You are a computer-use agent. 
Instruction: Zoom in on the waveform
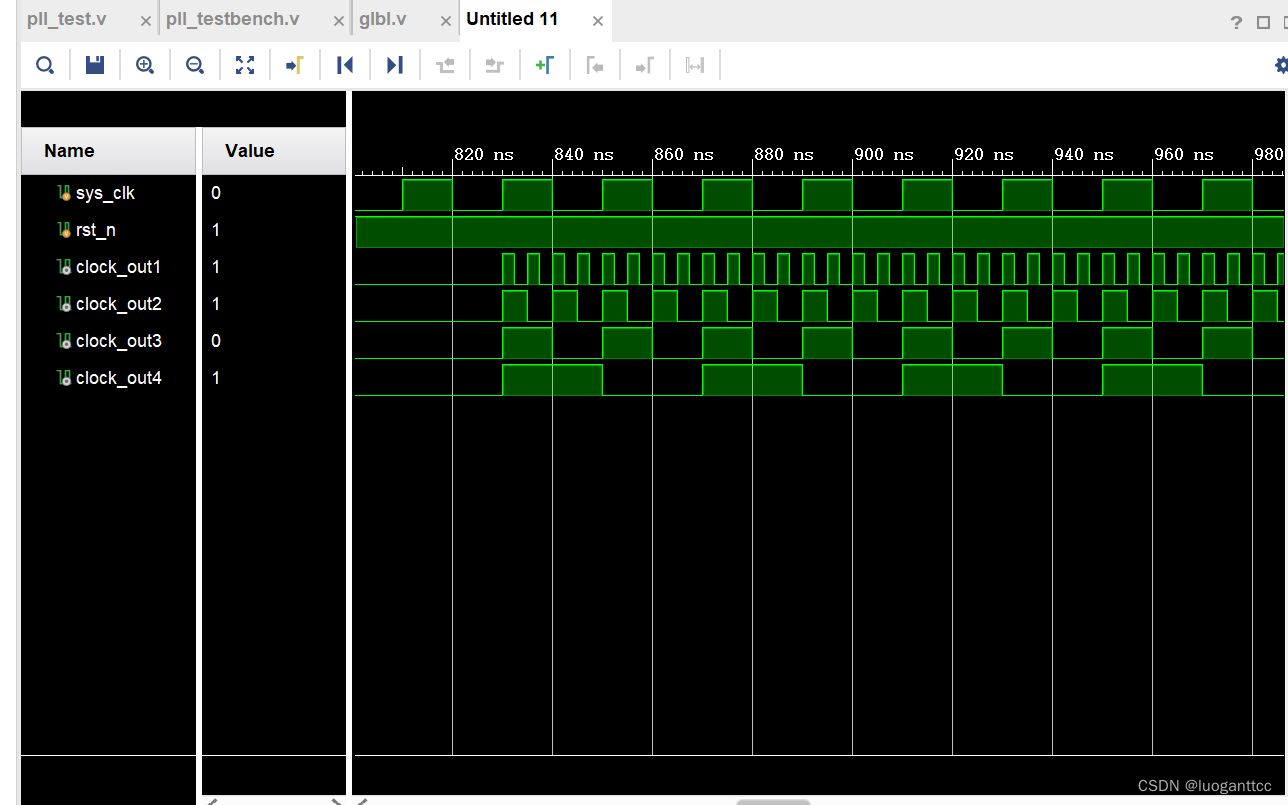(x=144, y=64)
